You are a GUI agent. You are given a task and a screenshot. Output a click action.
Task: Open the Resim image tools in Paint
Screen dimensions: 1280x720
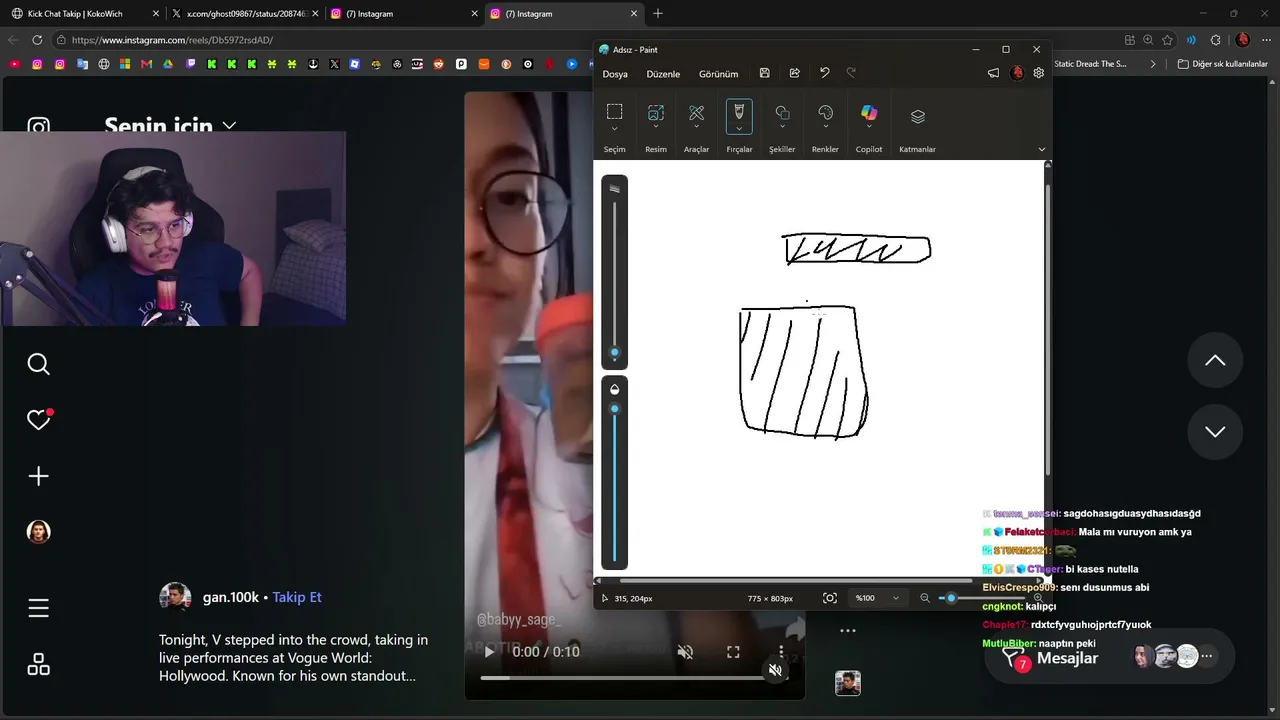[656, 112]
